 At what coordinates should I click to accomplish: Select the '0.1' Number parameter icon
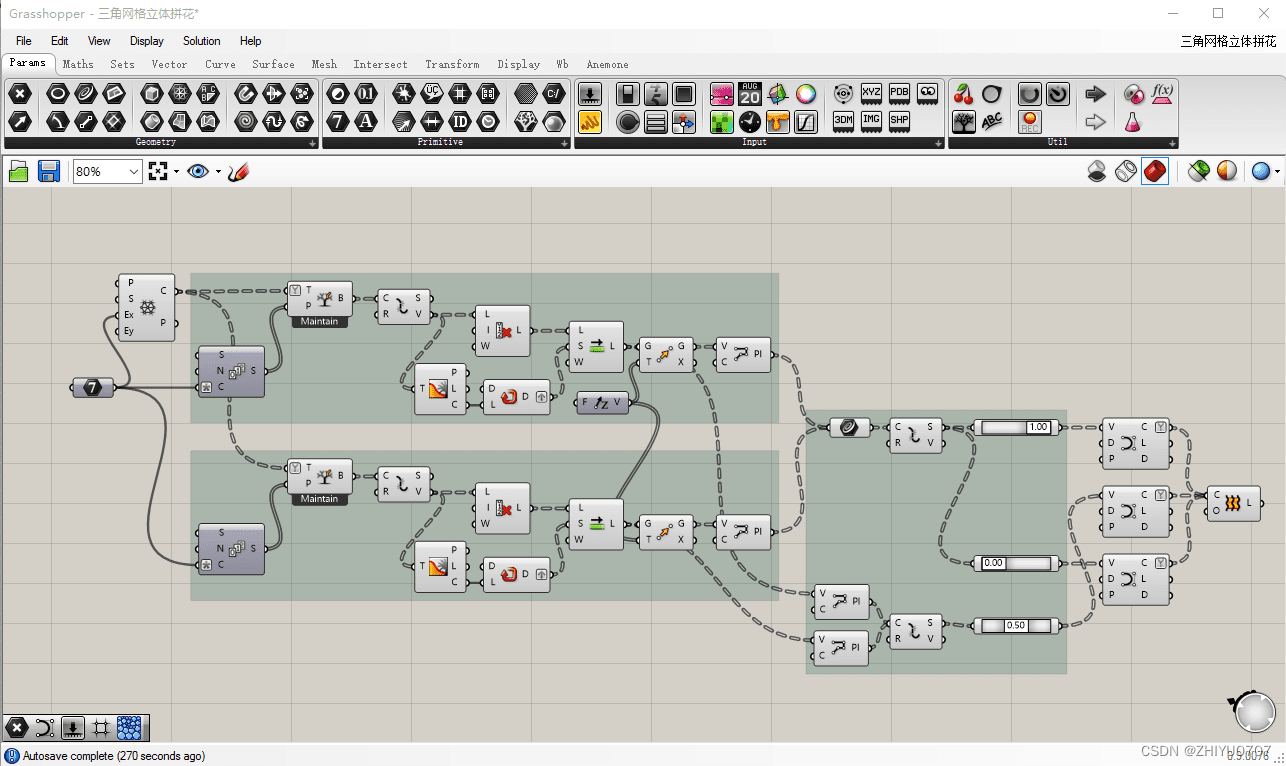click(366, 94)
